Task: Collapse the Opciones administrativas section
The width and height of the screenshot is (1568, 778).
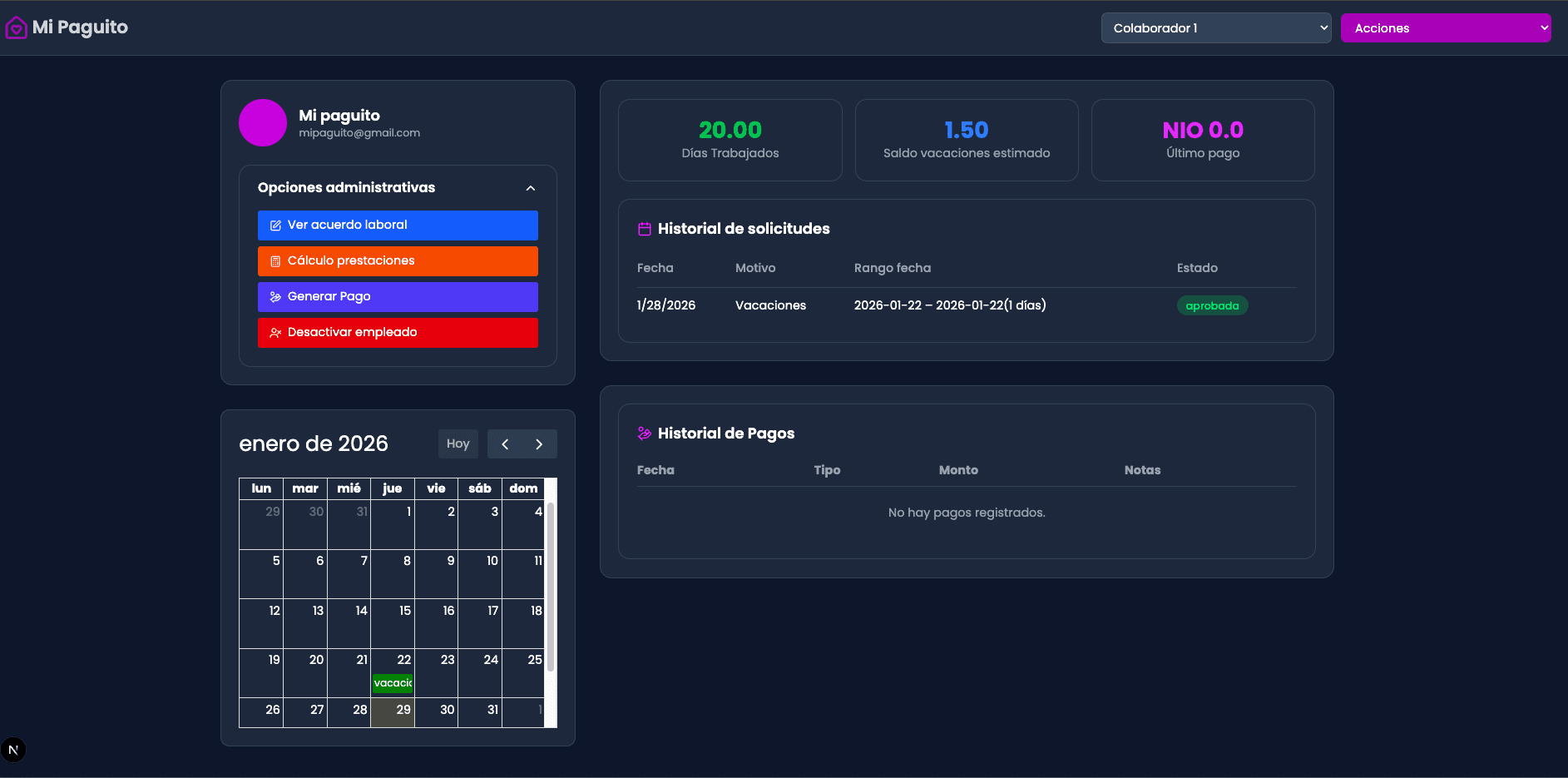Action: pyautogui.click(x=530, y=188)
